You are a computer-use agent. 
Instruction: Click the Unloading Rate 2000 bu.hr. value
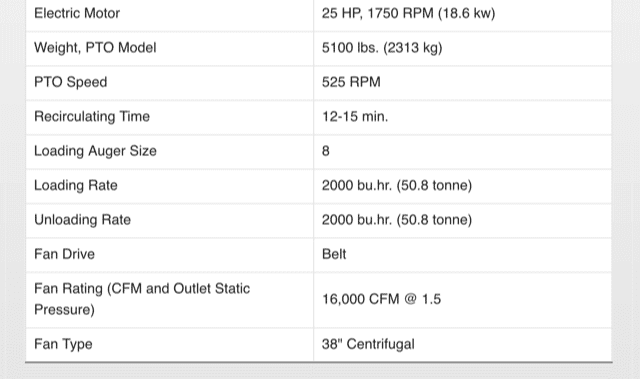click(397, 220)
